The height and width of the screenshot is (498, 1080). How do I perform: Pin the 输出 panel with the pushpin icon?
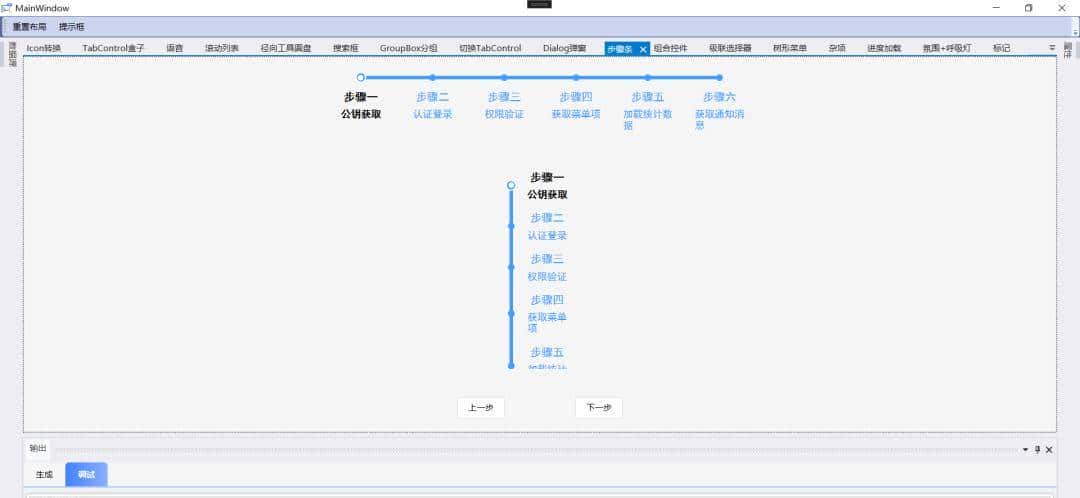1037,449
